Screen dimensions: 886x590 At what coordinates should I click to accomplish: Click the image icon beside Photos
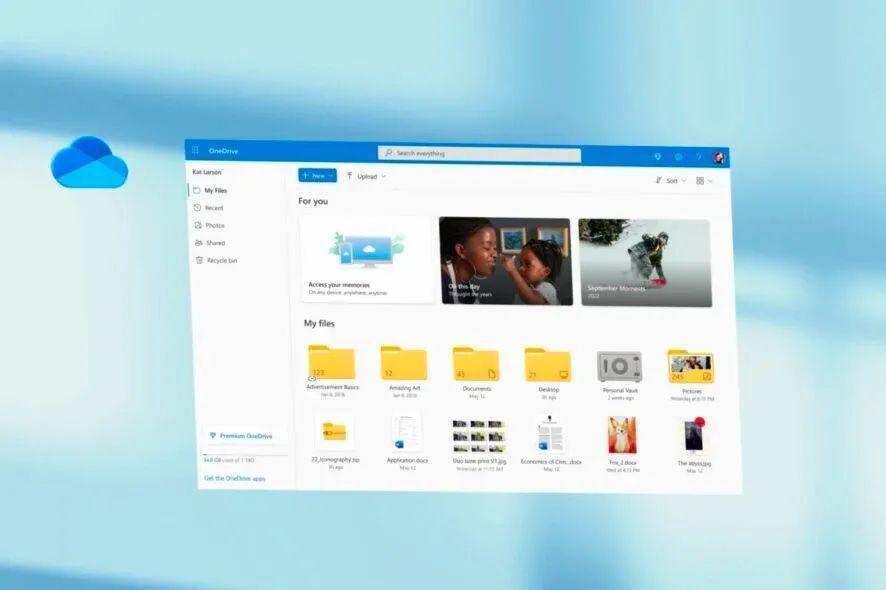[198, 225]
